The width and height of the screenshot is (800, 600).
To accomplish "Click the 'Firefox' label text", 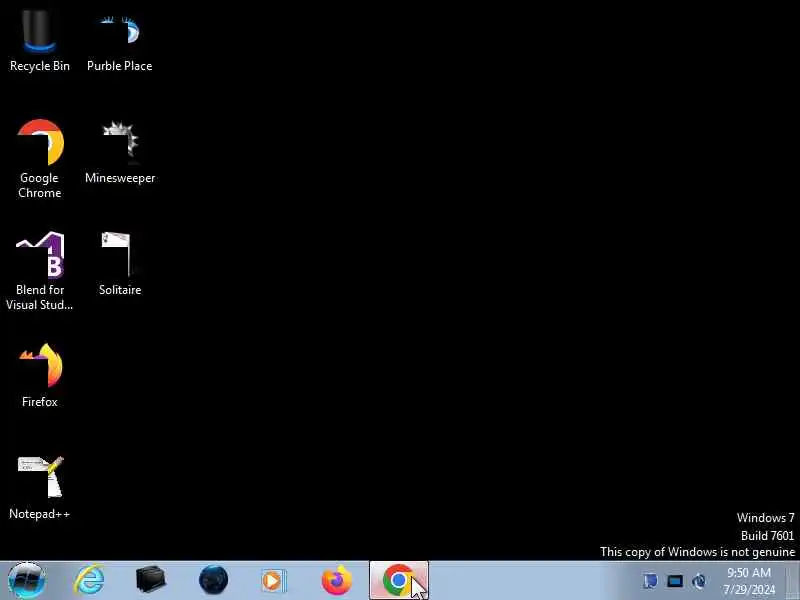I will pyautogui.click(x=39, y=402).
